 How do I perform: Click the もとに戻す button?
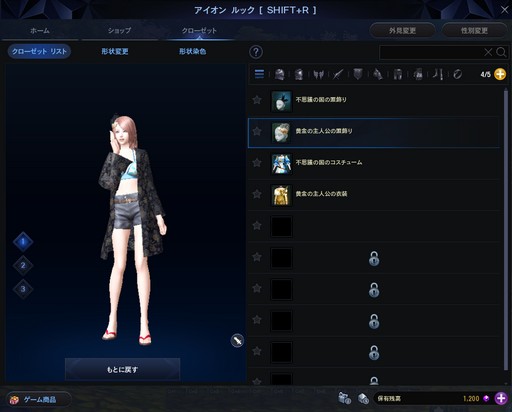click(122, 369)
